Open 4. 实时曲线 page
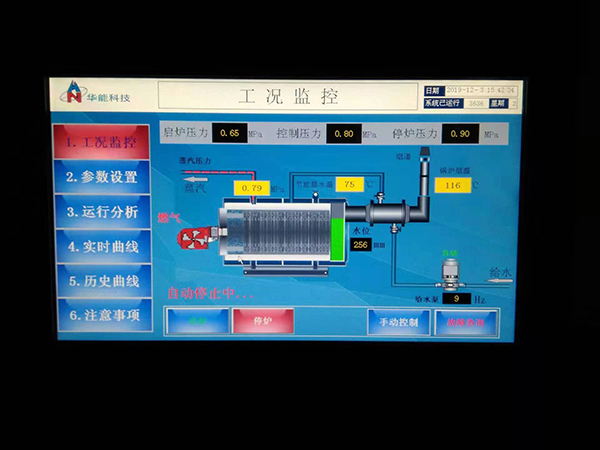Image resolution: width=600 pixels, height=450 pixels. (x=103, y=246)
